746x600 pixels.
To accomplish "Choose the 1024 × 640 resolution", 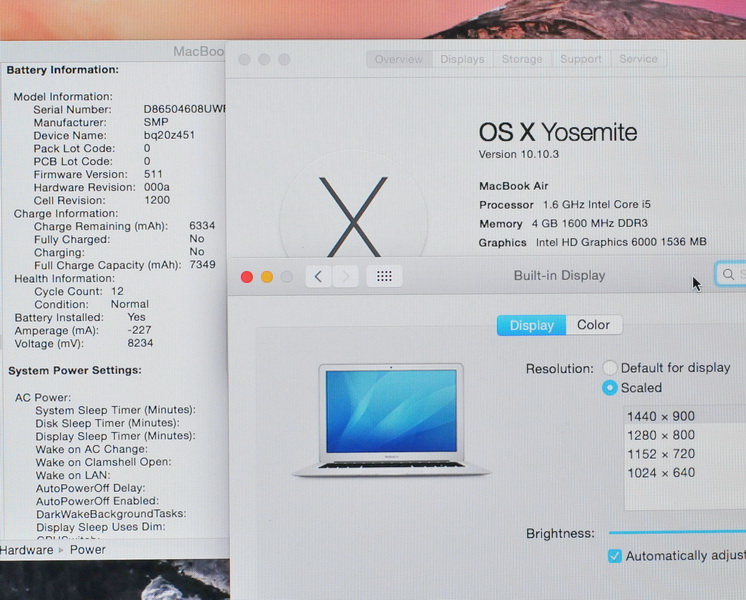I will [685, 472].
